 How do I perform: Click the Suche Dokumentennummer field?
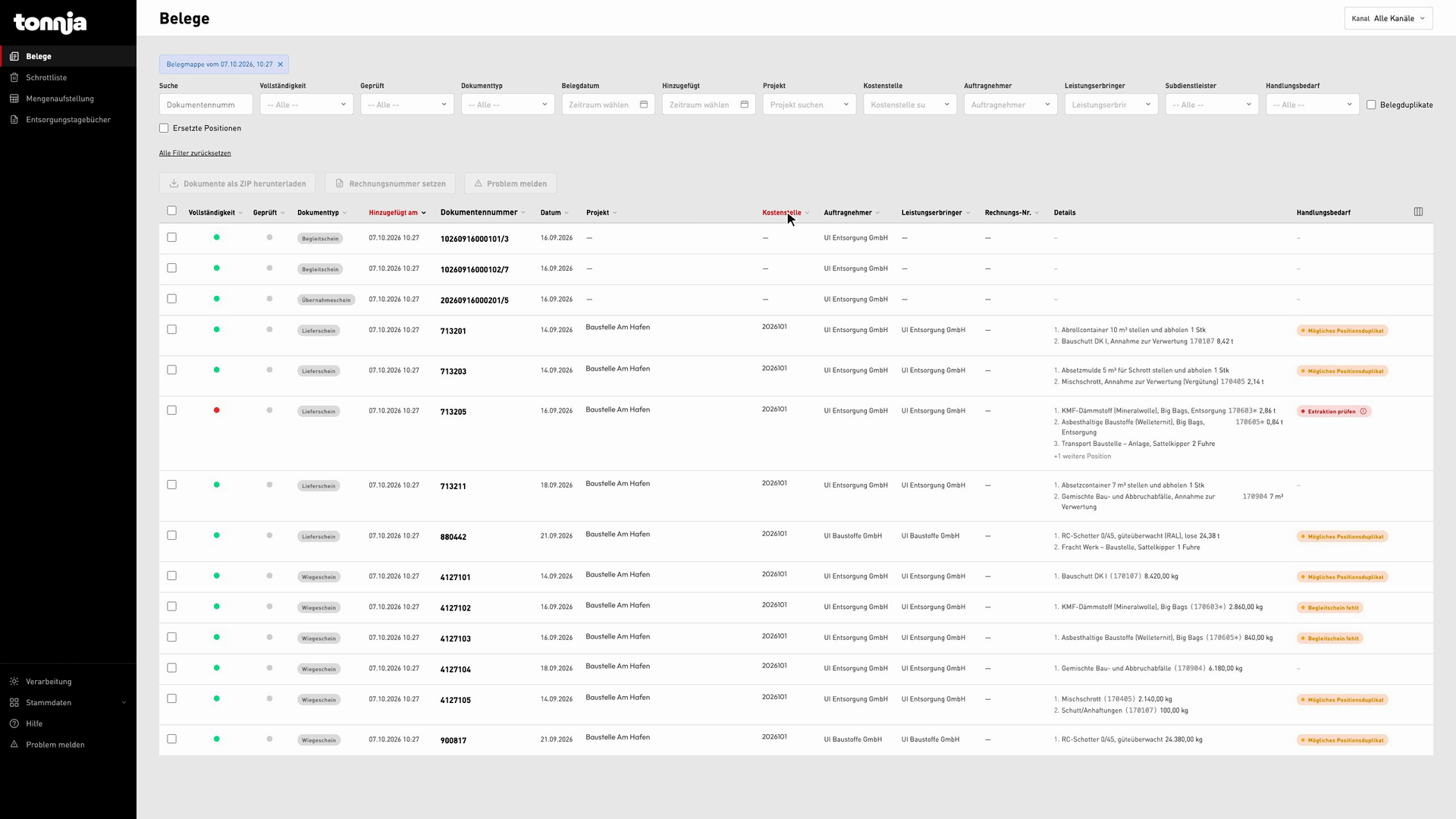[206, 105]
